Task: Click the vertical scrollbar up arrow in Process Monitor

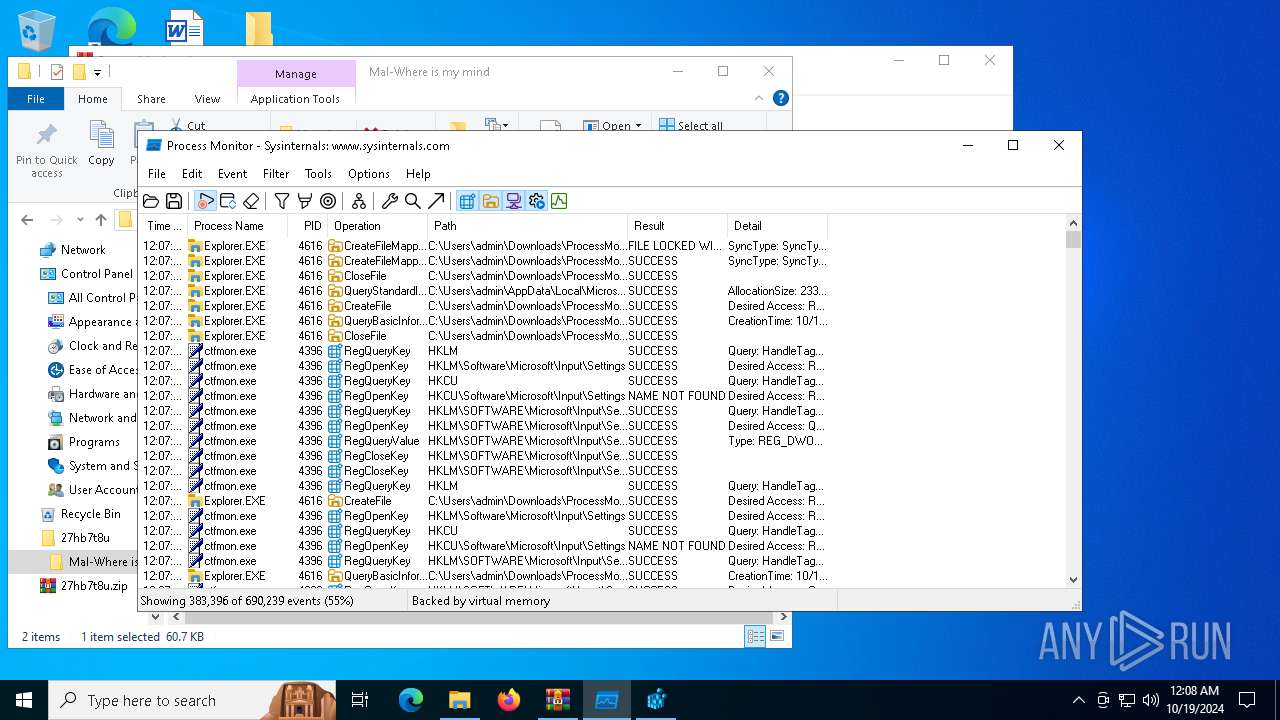Action: [1074, 224]
